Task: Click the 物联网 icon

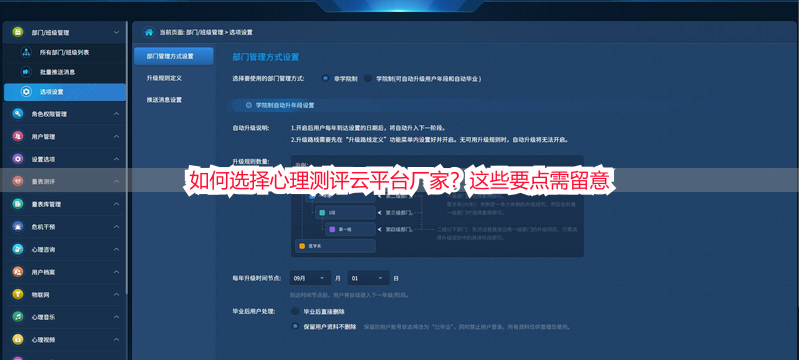Action: pyautogui.click(x=18, y=294)
